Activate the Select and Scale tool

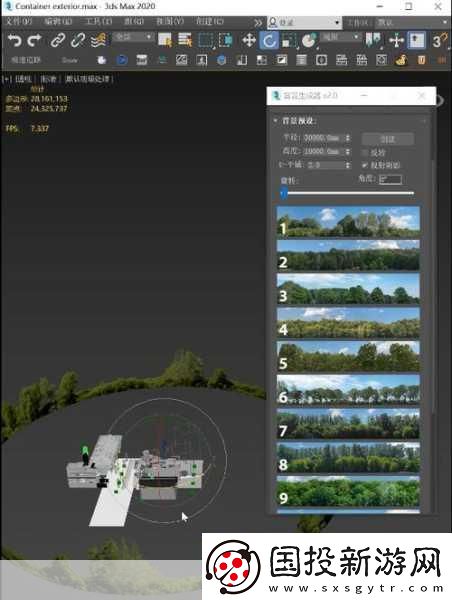pyautogui.click(x=289, y=40)
